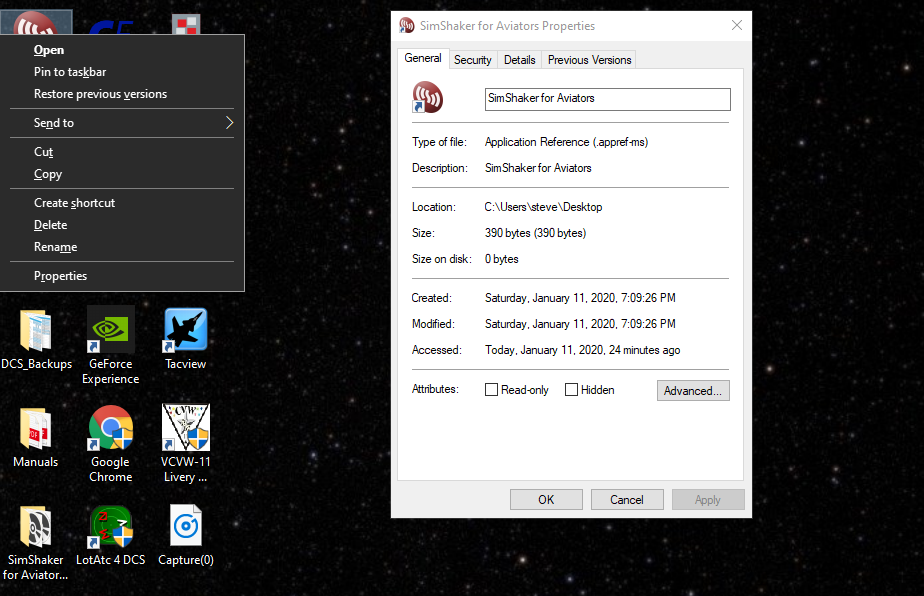Click the location path C:\Users\steve\Desktop
Screen dimensions: 924x596
(543, 207)
